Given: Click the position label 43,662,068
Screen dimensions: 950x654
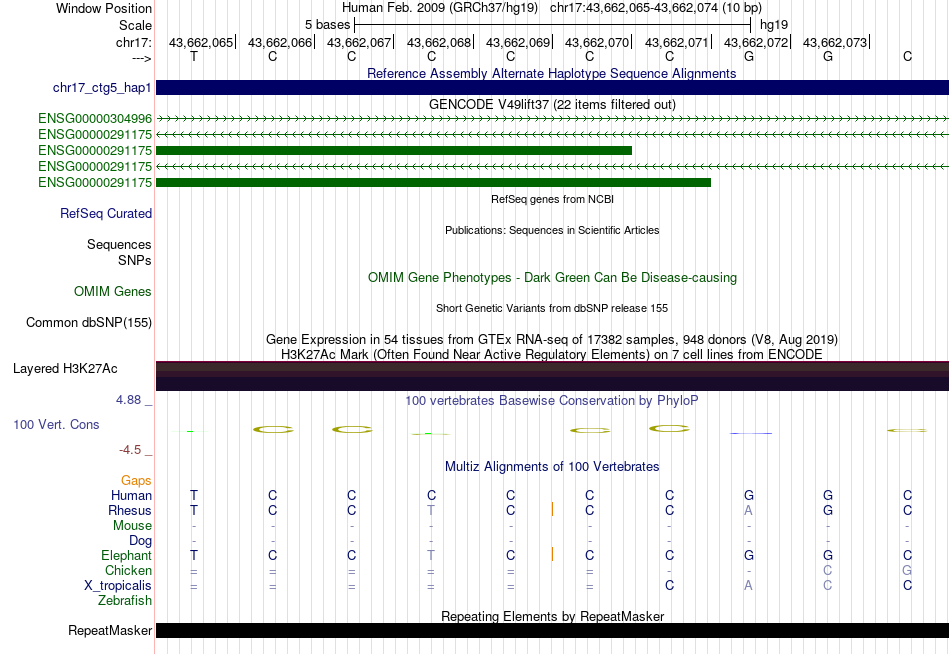Looking at the screenshot, I should coord(439,42).
